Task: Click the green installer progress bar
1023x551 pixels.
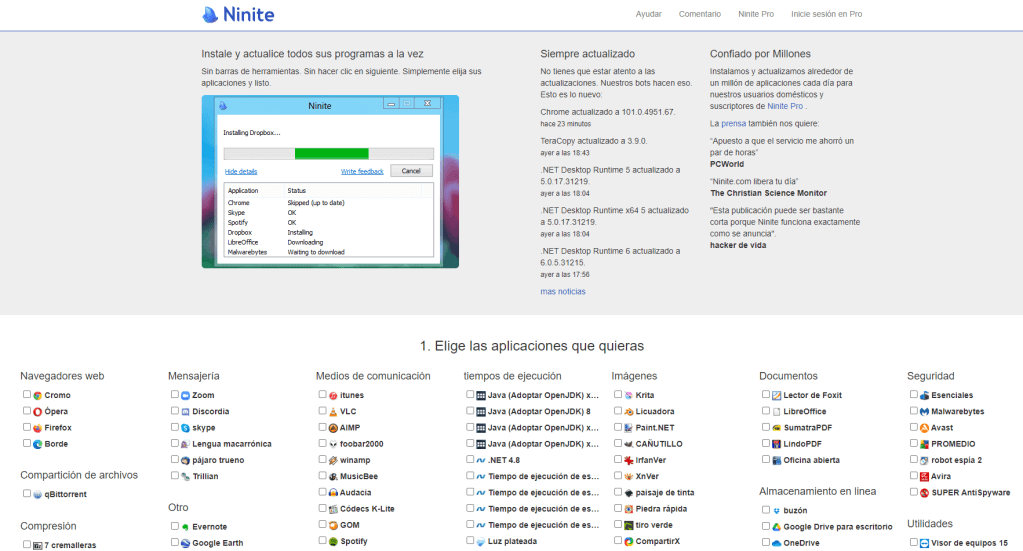Action: tap(331, 154)
